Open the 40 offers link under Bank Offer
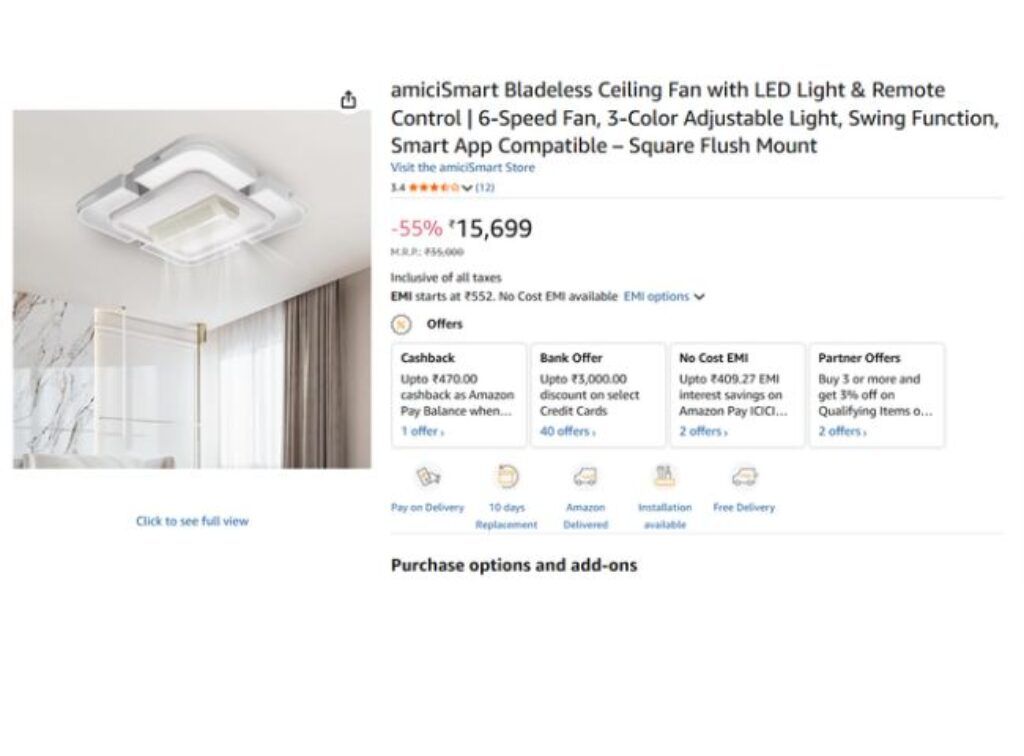Screen dimensions: 1024x756 tap(567, 432)
